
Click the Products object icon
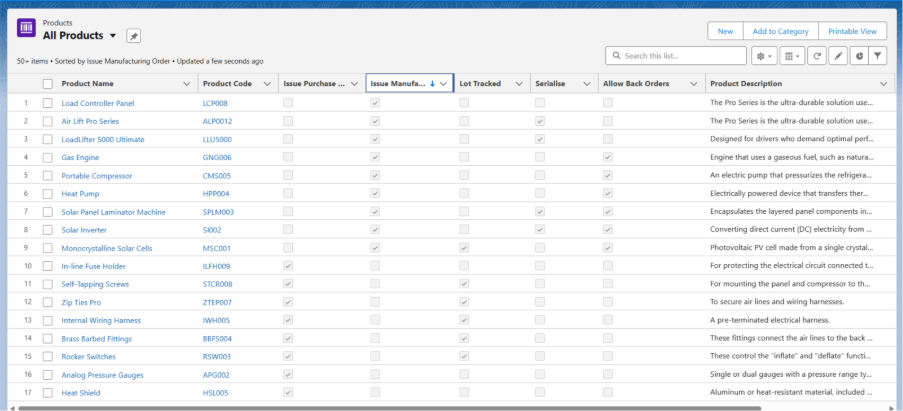pos(27,29)
